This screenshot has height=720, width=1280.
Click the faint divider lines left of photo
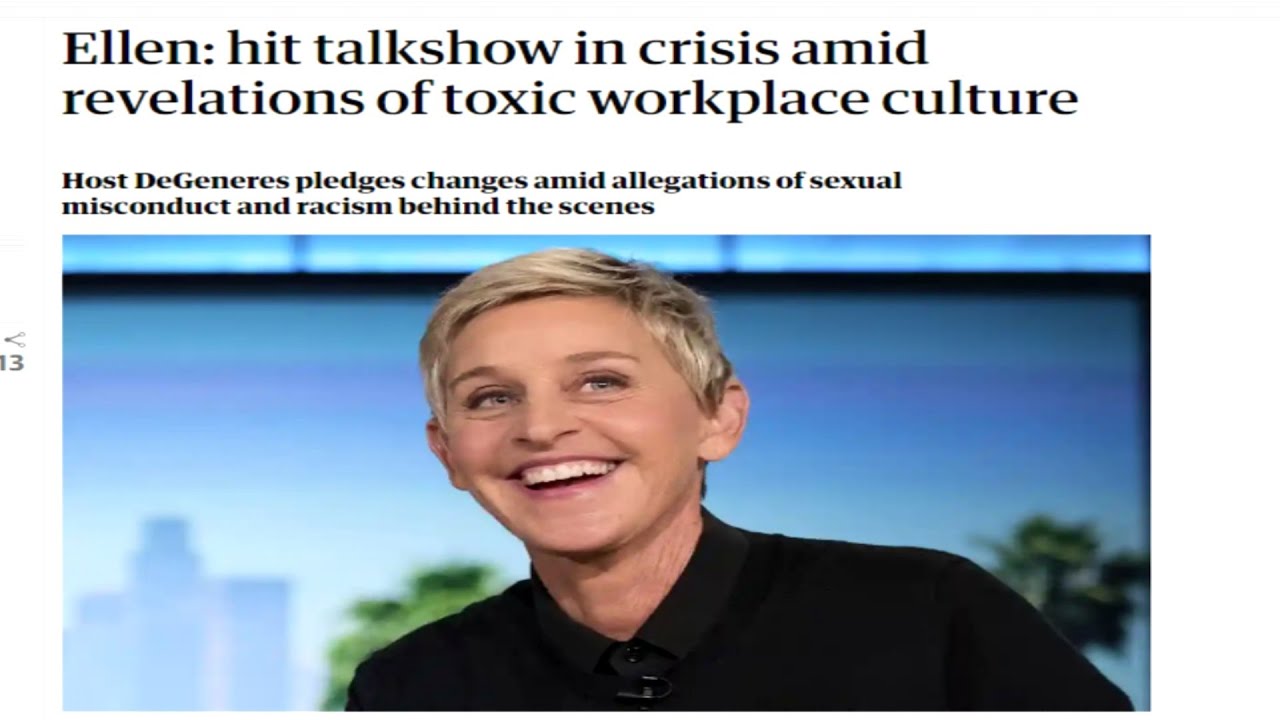coord(12,243)
